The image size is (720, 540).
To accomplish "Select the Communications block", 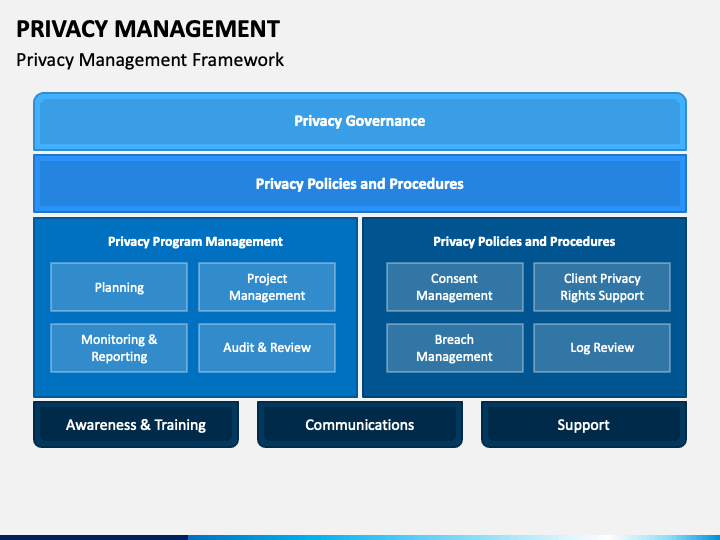I will point(360,424).
